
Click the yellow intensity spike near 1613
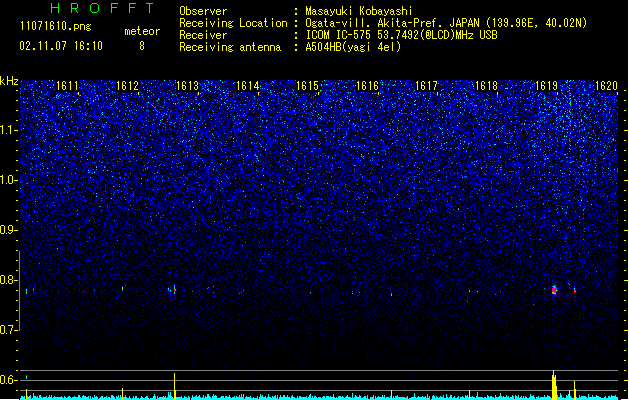pyautogui.click(x=174, y=386)
